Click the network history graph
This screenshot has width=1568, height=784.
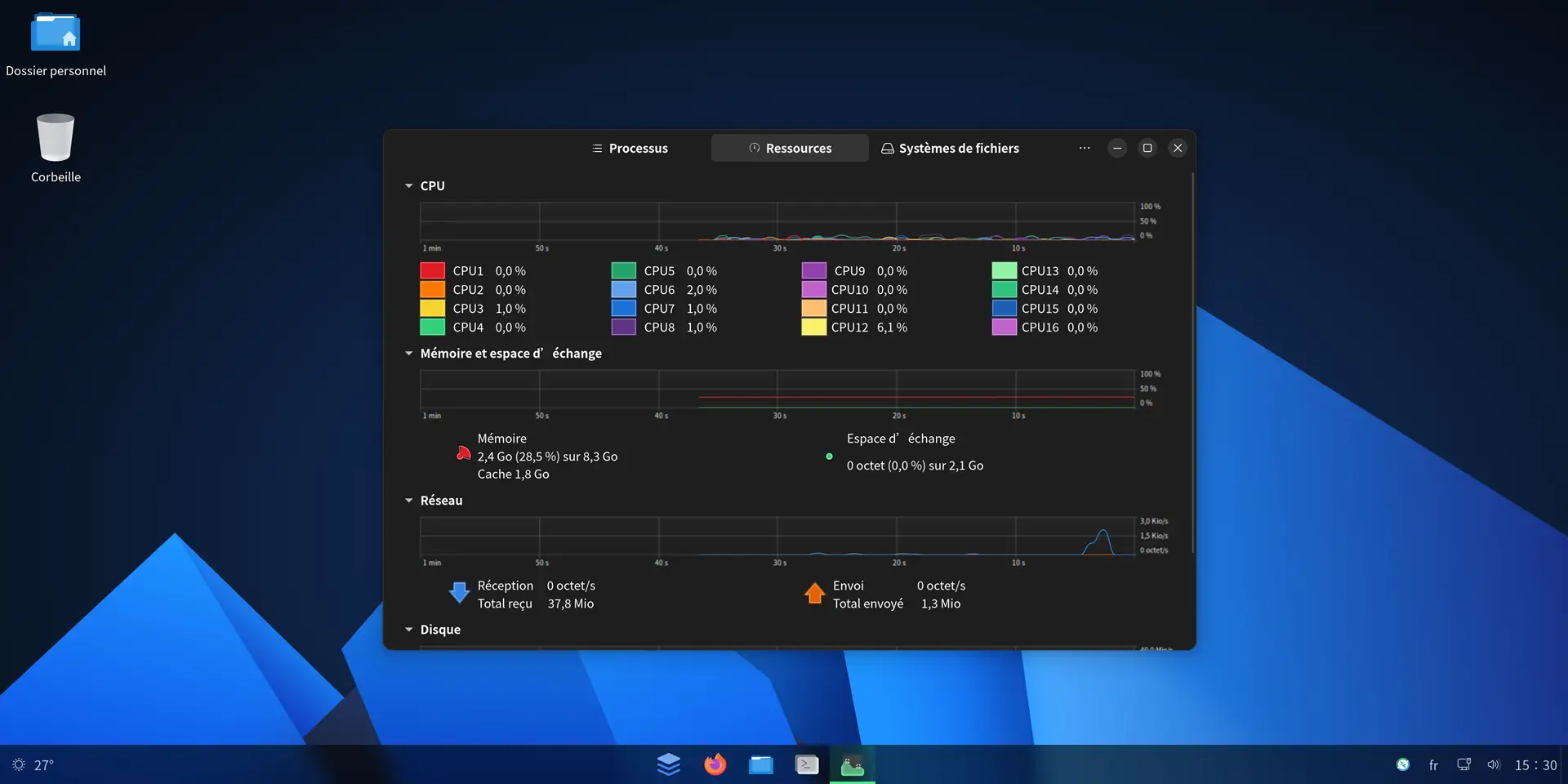click(x=777, y=536)
